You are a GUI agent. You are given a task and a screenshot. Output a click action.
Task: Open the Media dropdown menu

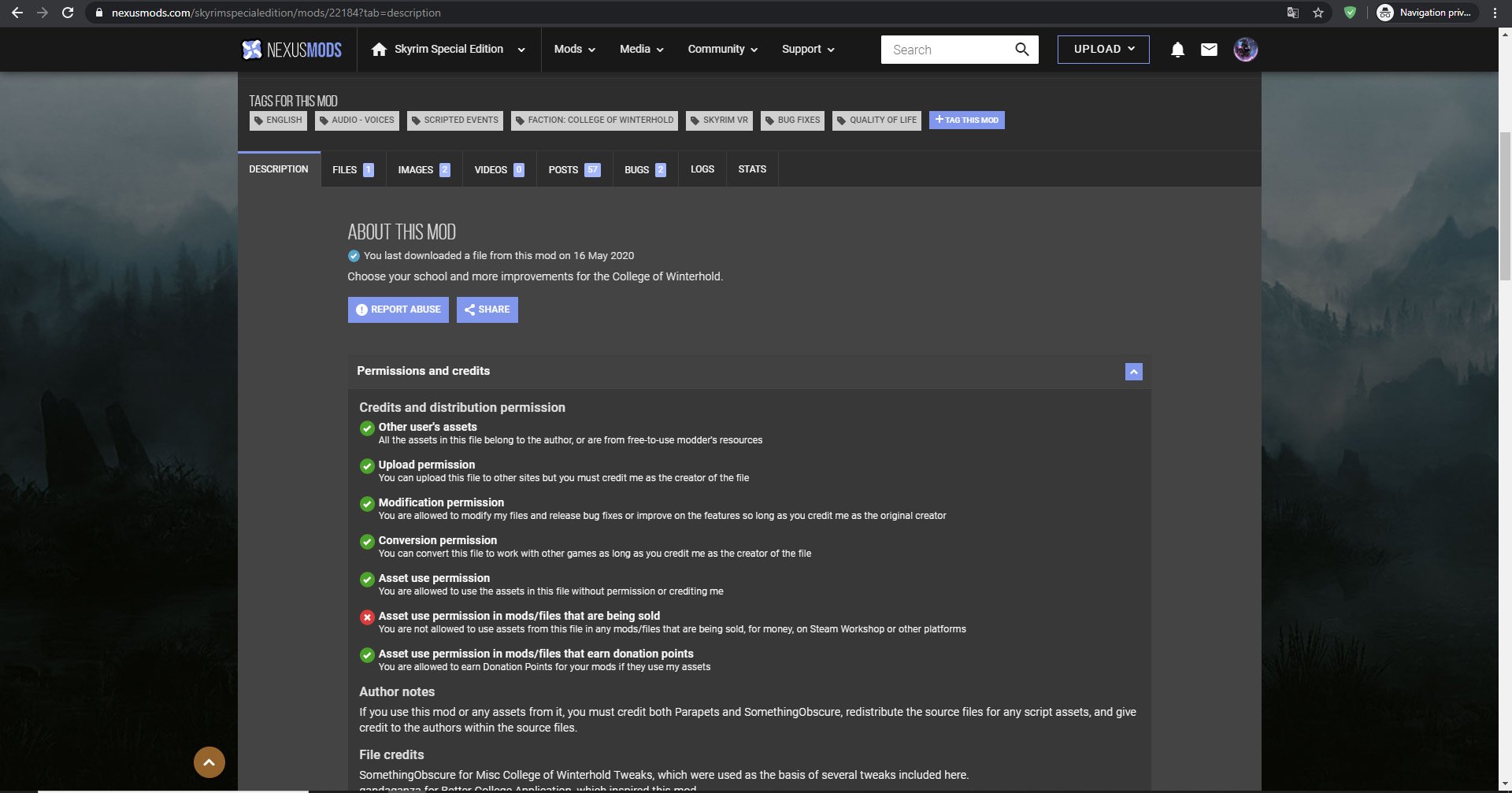[641, 49]
